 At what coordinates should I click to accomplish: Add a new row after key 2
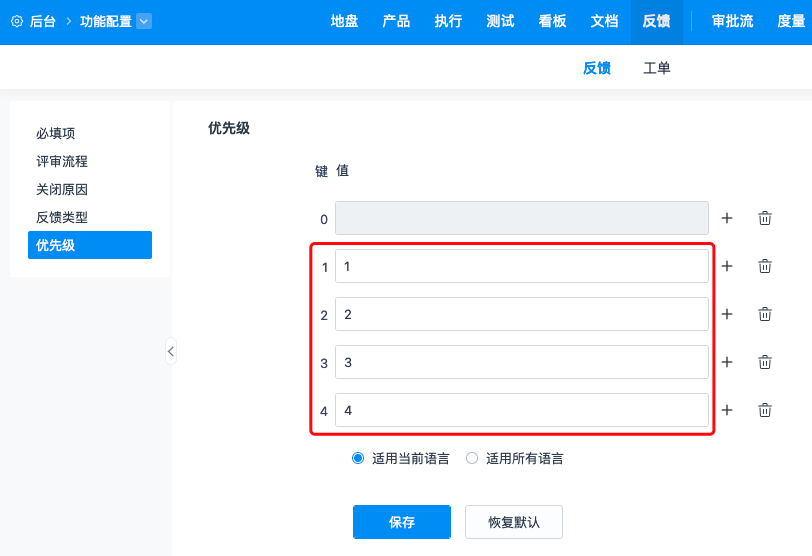[727, 314]
